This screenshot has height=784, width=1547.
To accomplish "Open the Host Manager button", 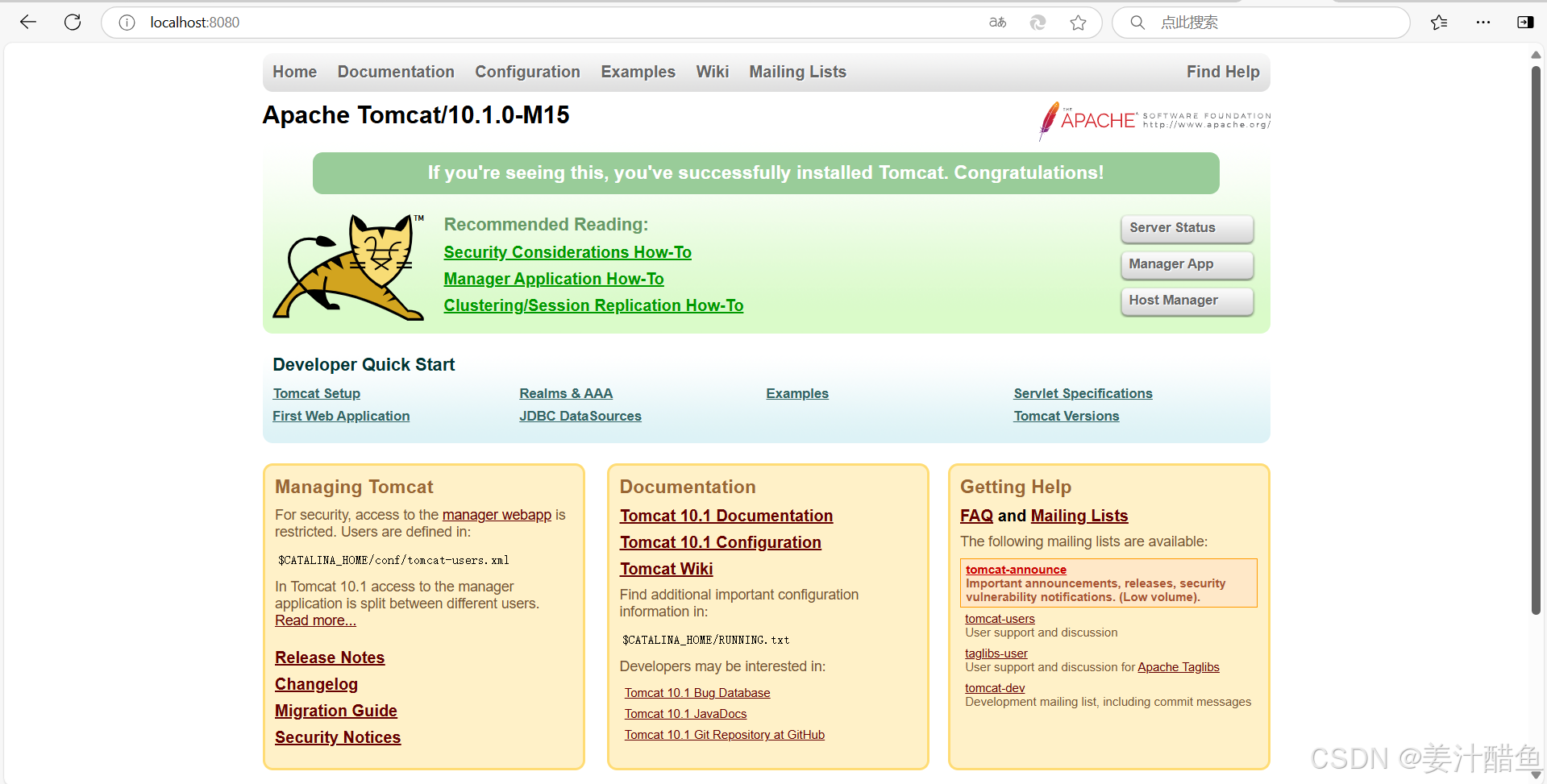I will [x=1187, y=301].
